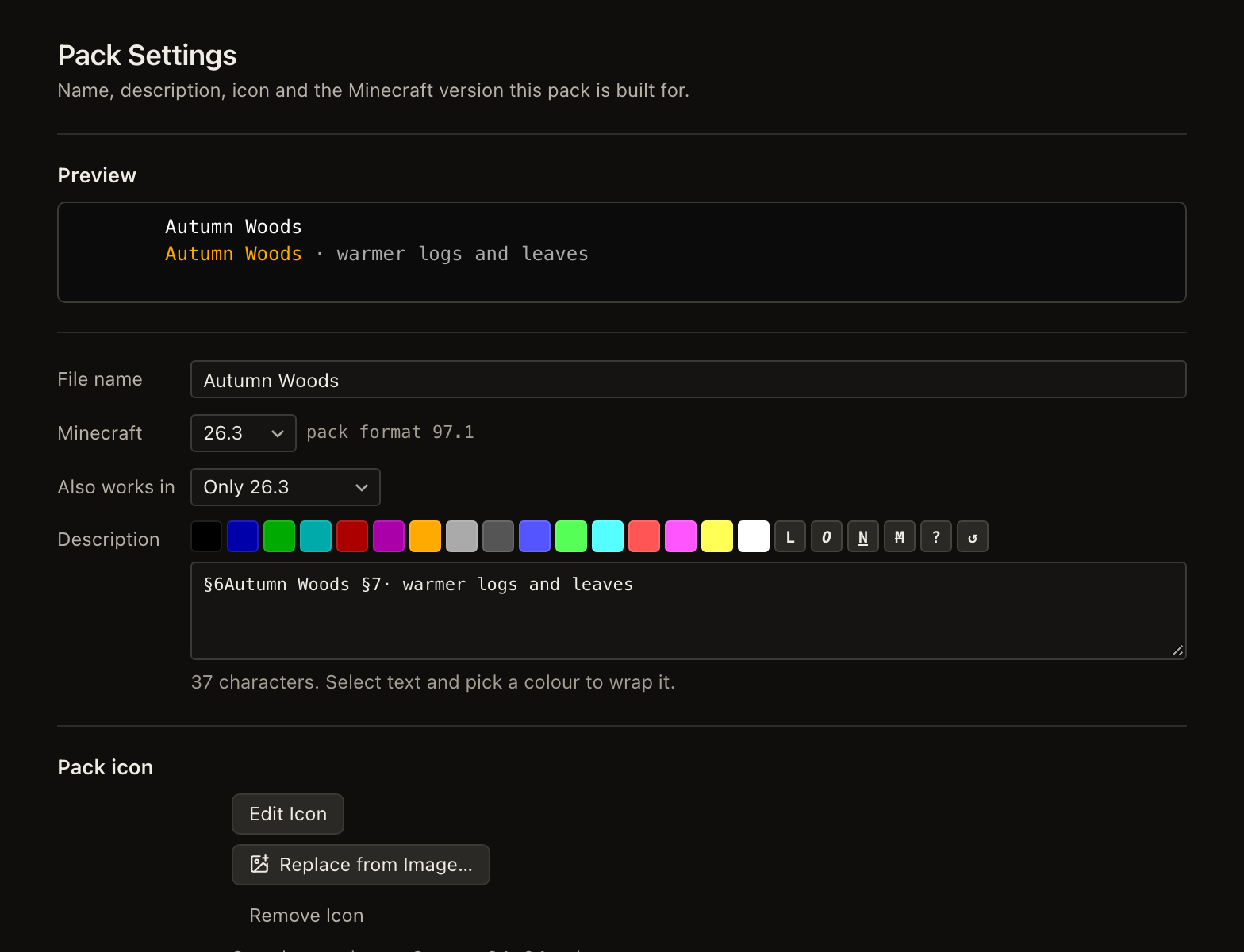Screen dimensions: 1244x952
Task: Click the orange "Autumn Woods" preview text
Action: (233, 254)
